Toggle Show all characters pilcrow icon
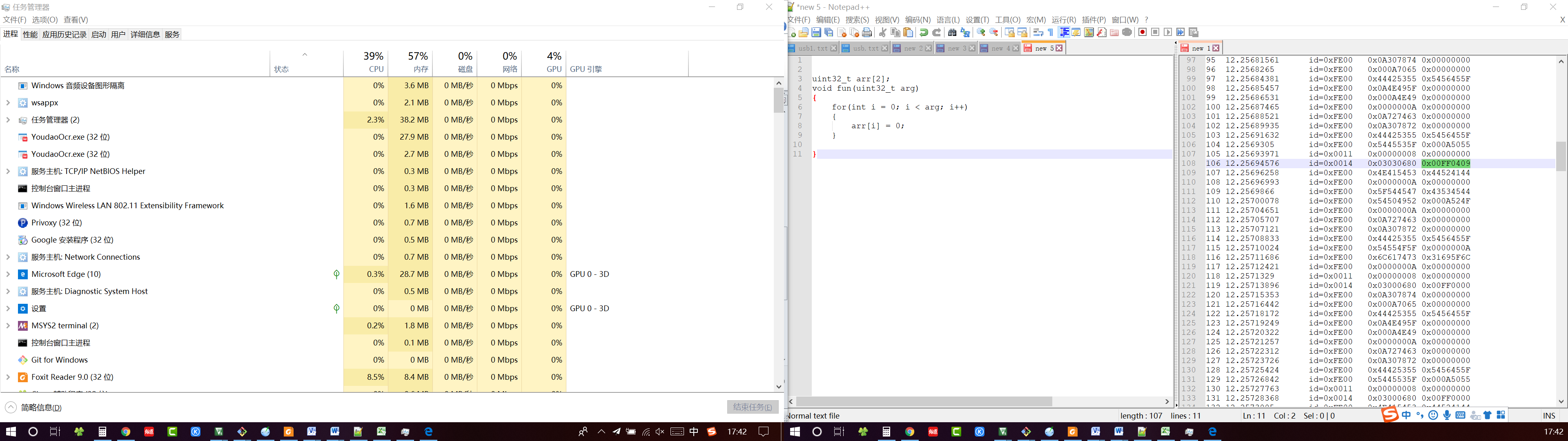Image resolution: width=1568 pixels, height=441 pixels. [1051, 32]
